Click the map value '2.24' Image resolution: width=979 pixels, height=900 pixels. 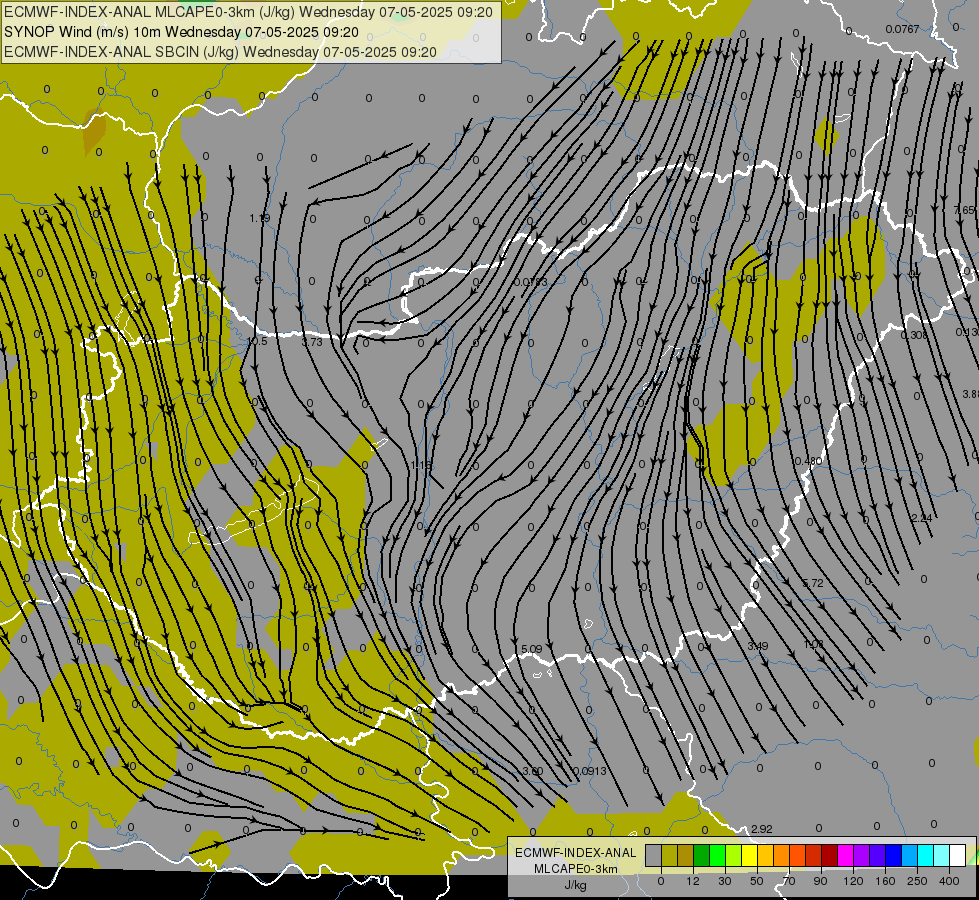pos(922,518)
